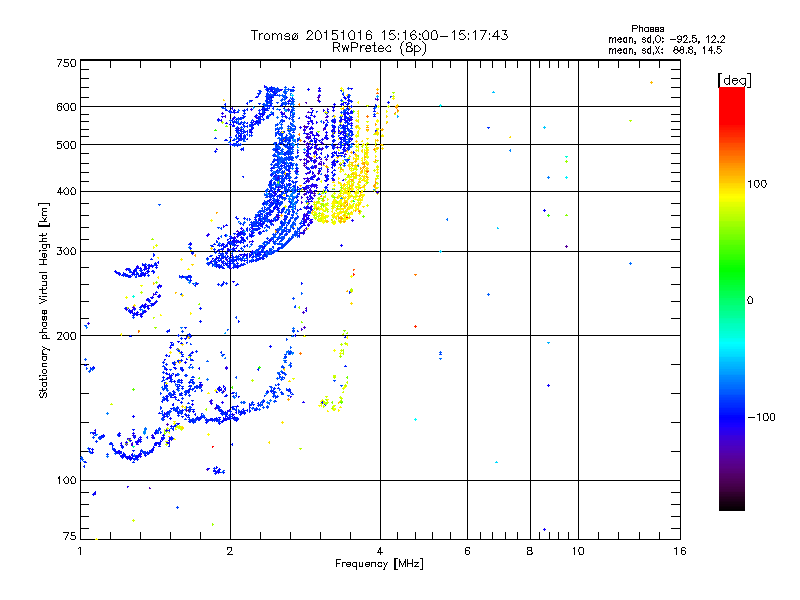Click the 'Phases' header label

coord(647,29)
